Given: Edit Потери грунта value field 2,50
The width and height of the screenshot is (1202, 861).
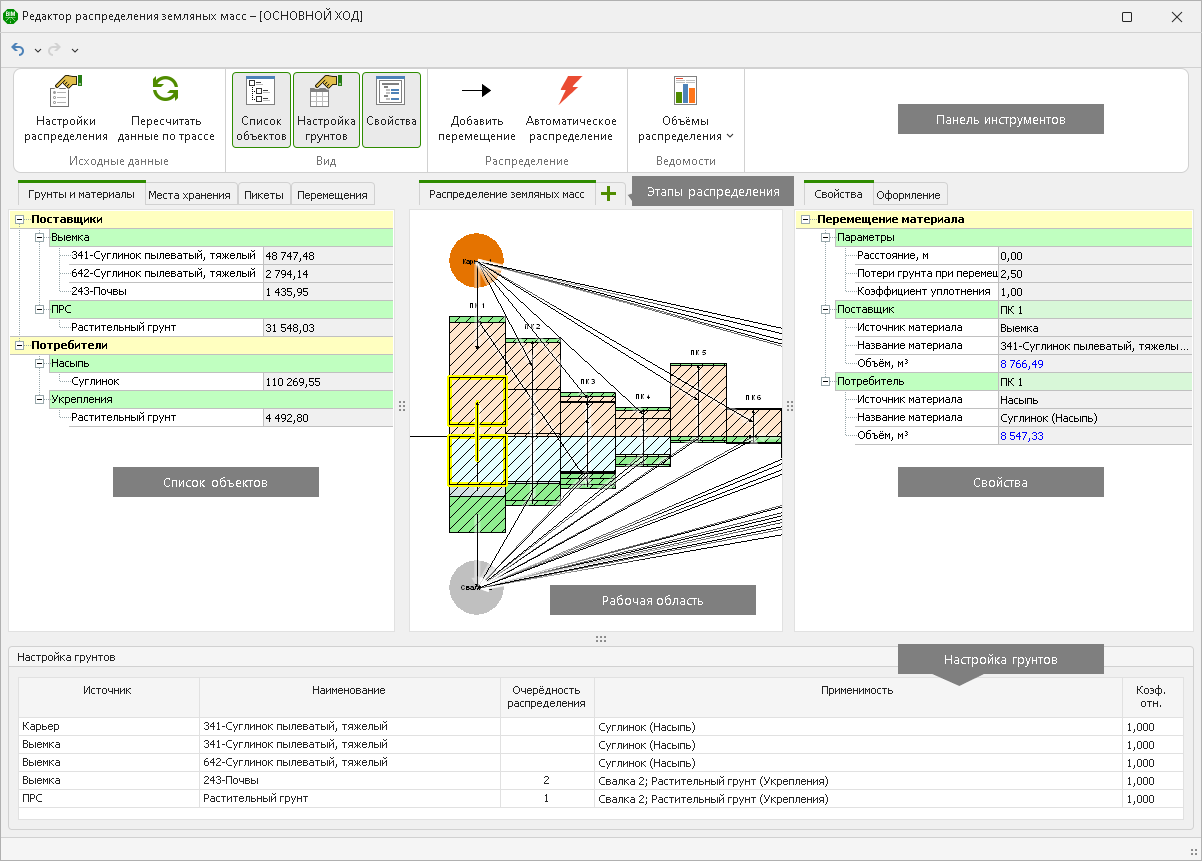Looking at the screenshot, I should pyautogui.click(x=1094, y=273).
